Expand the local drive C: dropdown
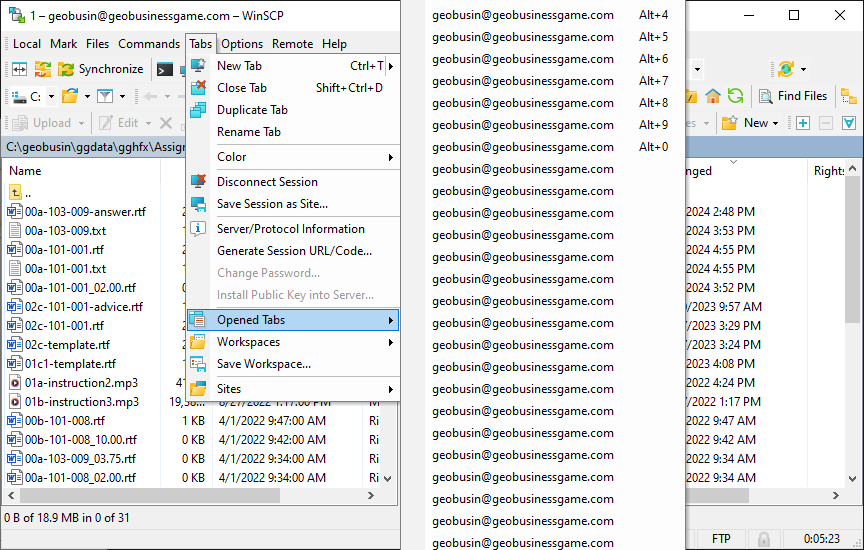This screenshot has width=864, height=550. (x=49, y=97)
